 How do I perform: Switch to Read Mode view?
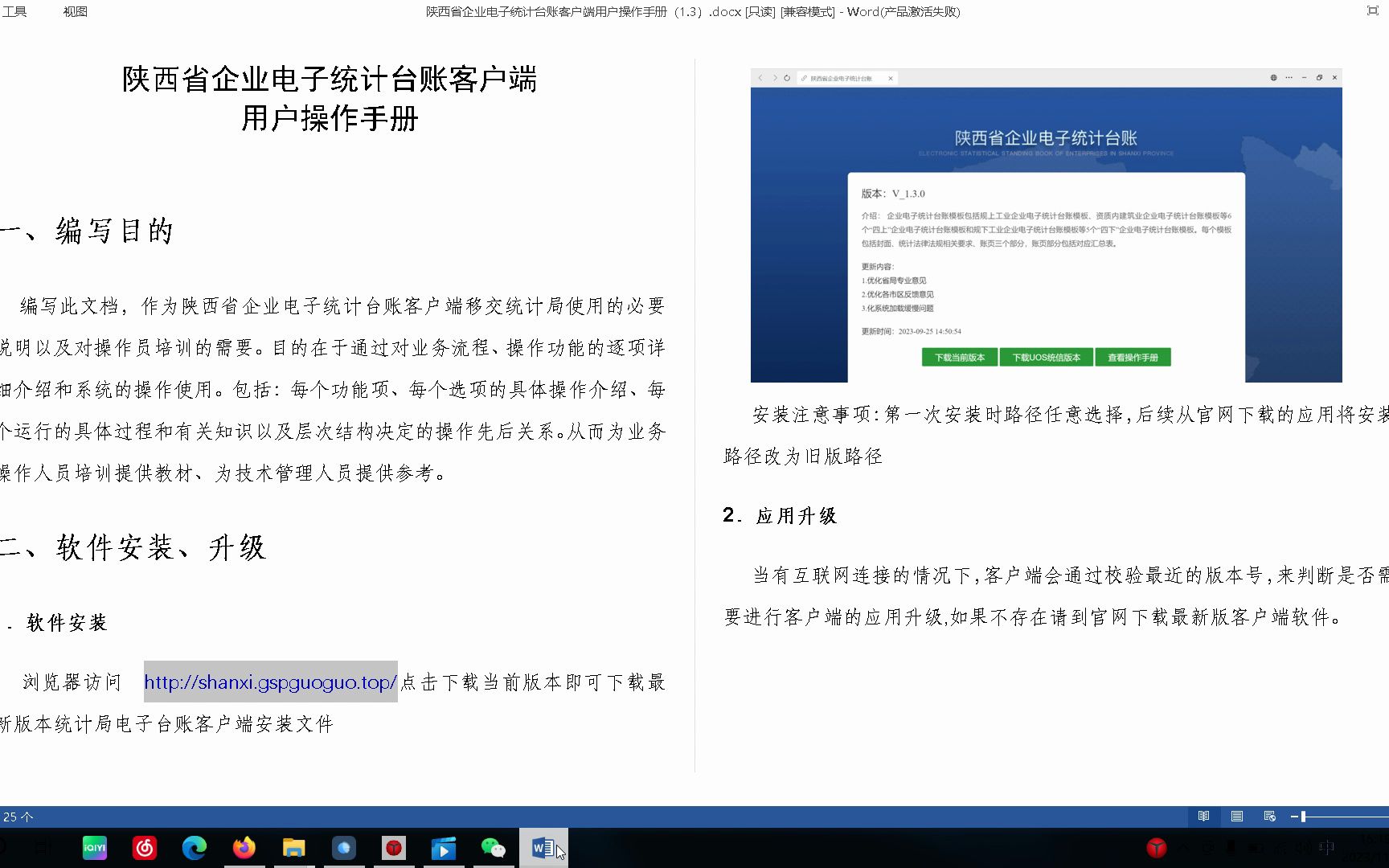pyautogui.click(x=1203, y=817)
